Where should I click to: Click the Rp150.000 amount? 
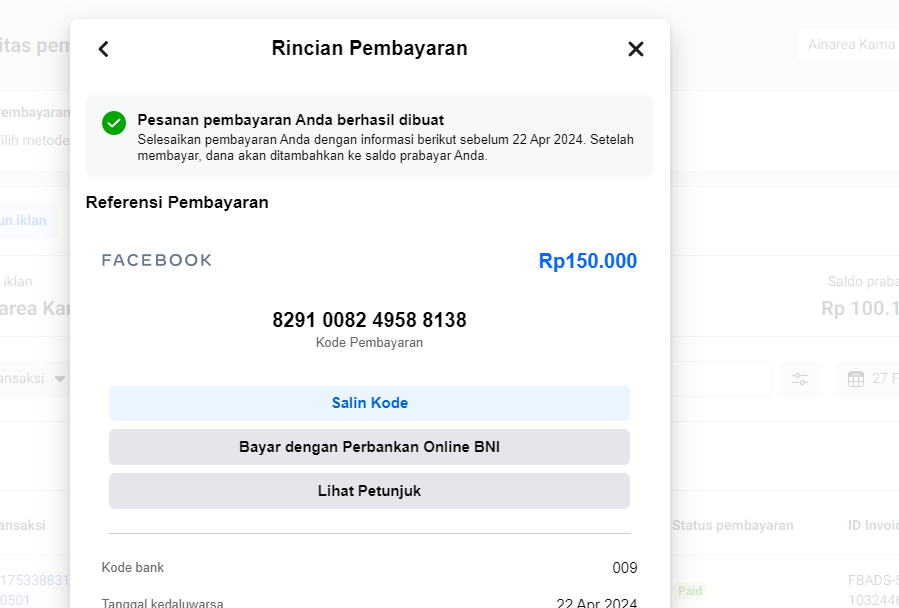tap(588, 261)
